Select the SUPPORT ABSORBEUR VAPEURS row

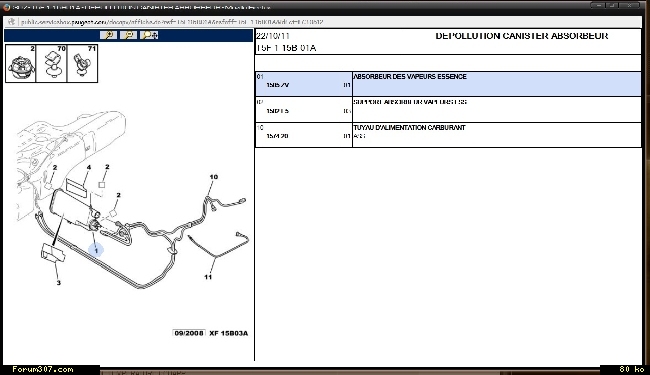pos(448,109)
